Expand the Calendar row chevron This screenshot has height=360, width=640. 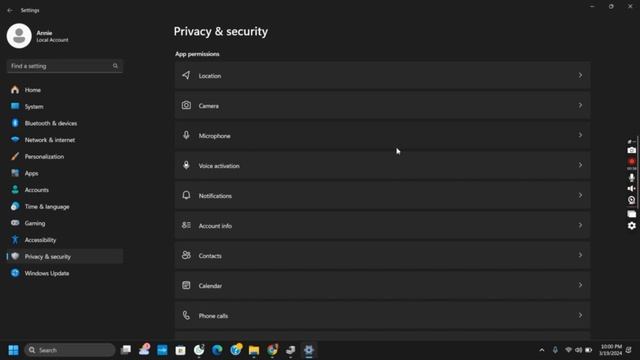pyautogui.click(x=580, y=285)
